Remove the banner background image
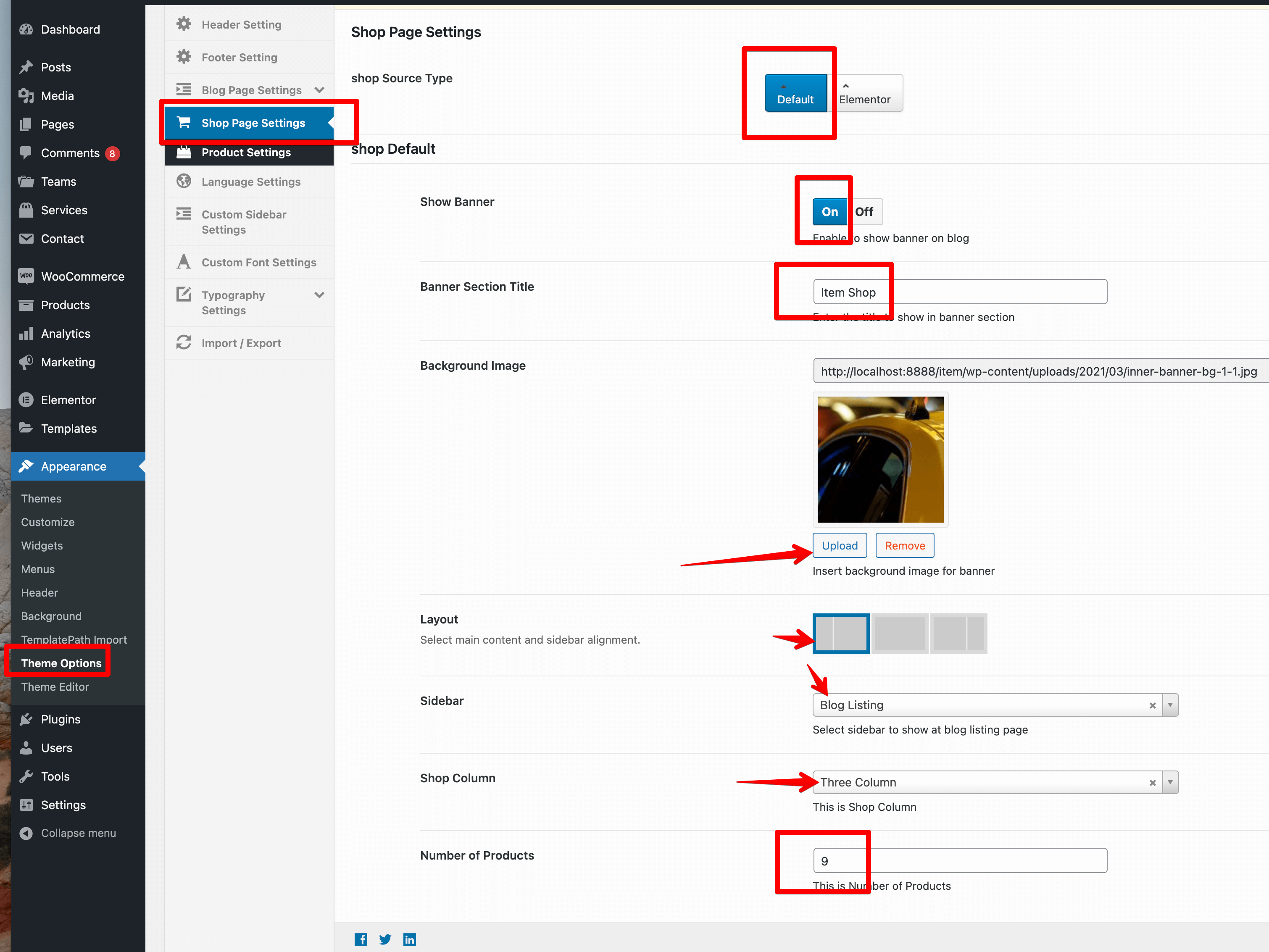This screenshot has height=952, width=1269. (904, 545)
